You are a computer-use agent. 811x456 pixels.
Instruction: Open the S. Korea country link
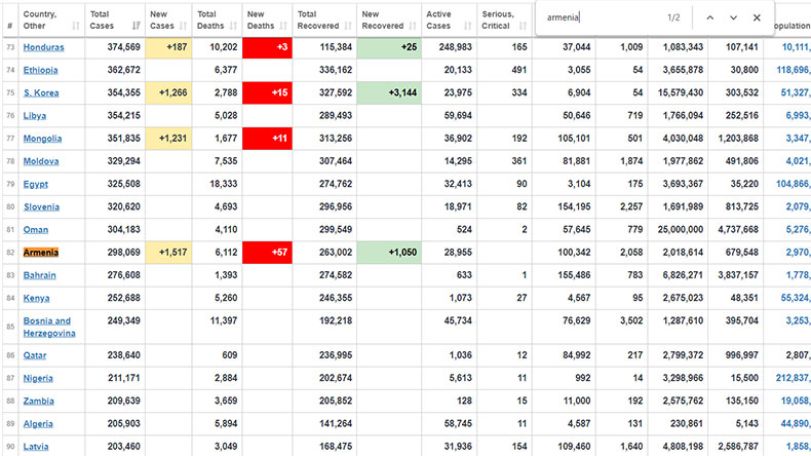(41, 93)
